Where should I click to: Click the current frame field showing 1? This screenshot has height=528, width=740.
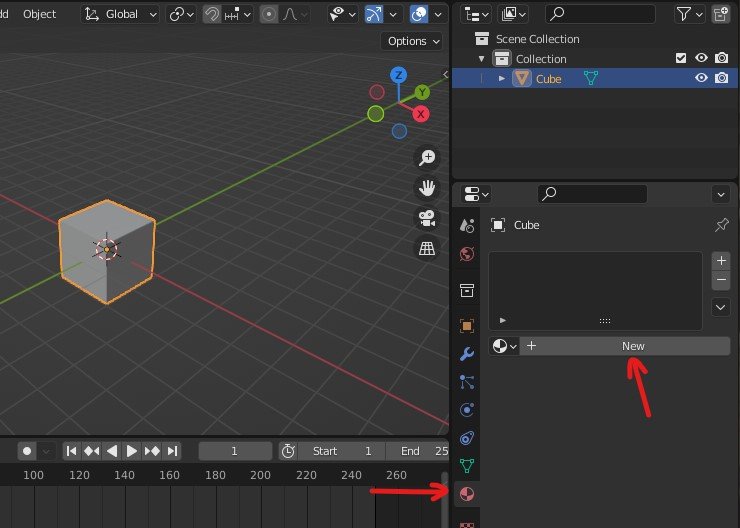click(x=235, y=451)
